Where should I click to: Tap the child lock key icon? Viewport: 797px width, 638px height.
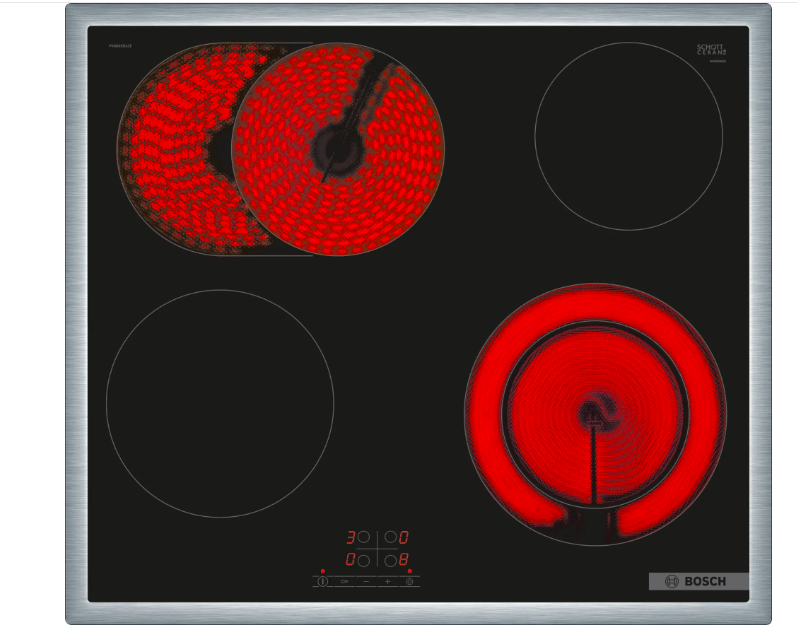tap(344, 581)
